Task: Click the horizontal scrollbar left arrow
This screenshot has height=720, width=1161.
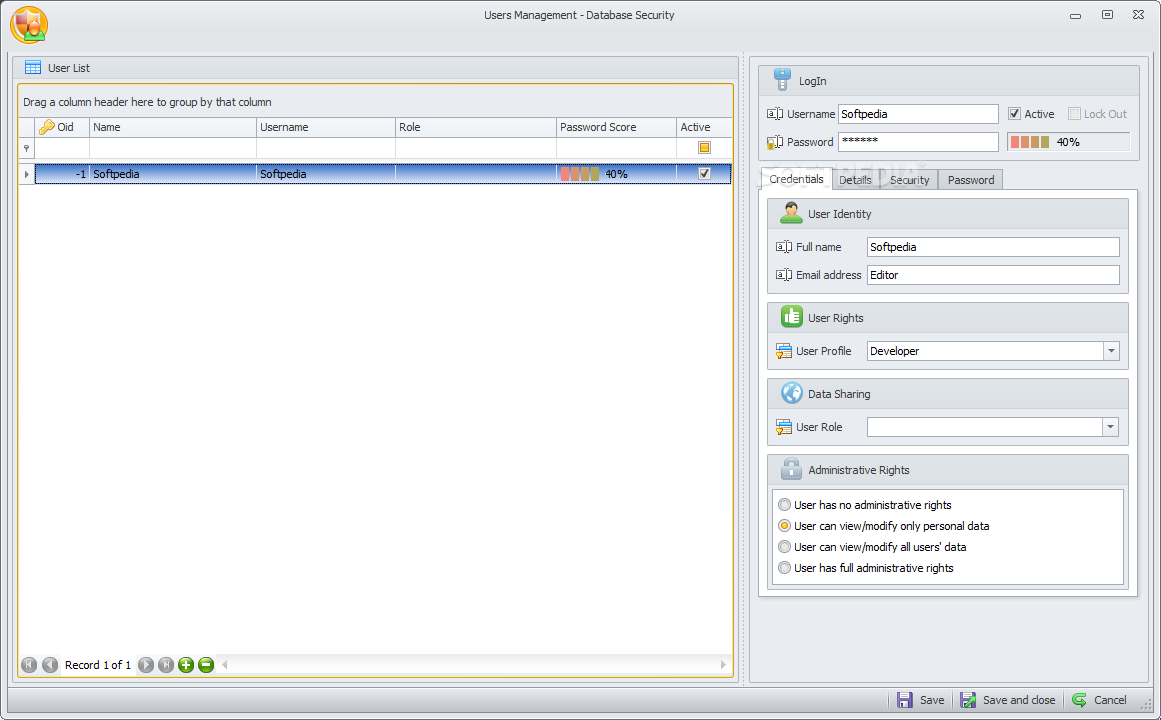Action: (x=224, y=664)
